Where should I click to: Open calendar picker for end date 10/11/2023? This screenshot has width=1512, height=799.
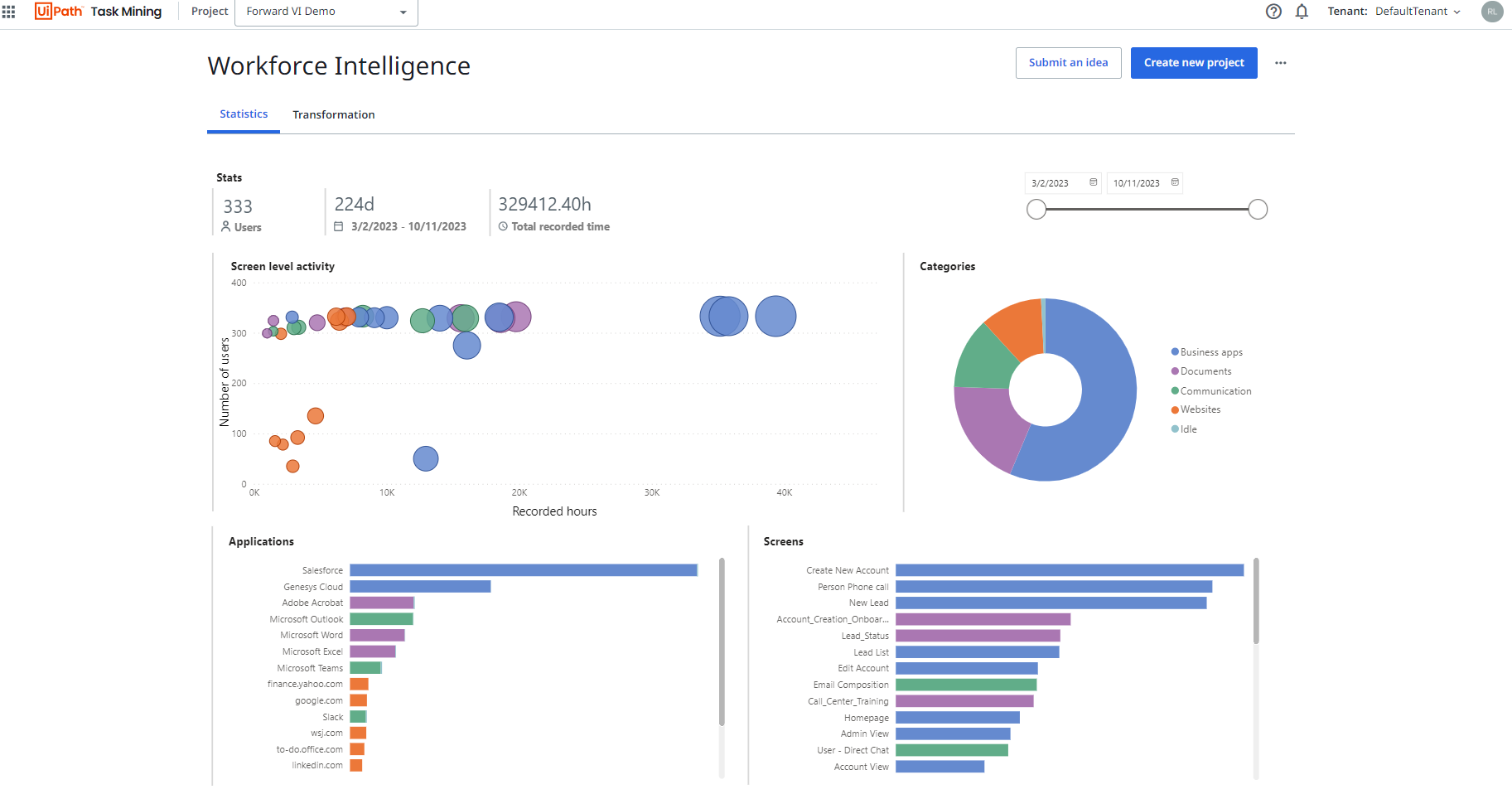click(1175, 182)
